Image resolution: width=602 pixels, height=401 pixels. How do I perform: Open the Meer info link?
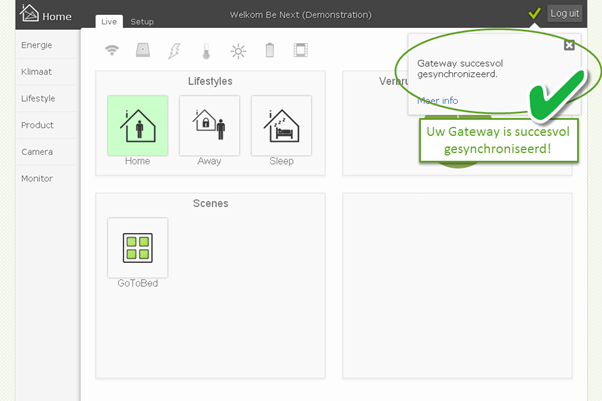(x=438, y=101)
